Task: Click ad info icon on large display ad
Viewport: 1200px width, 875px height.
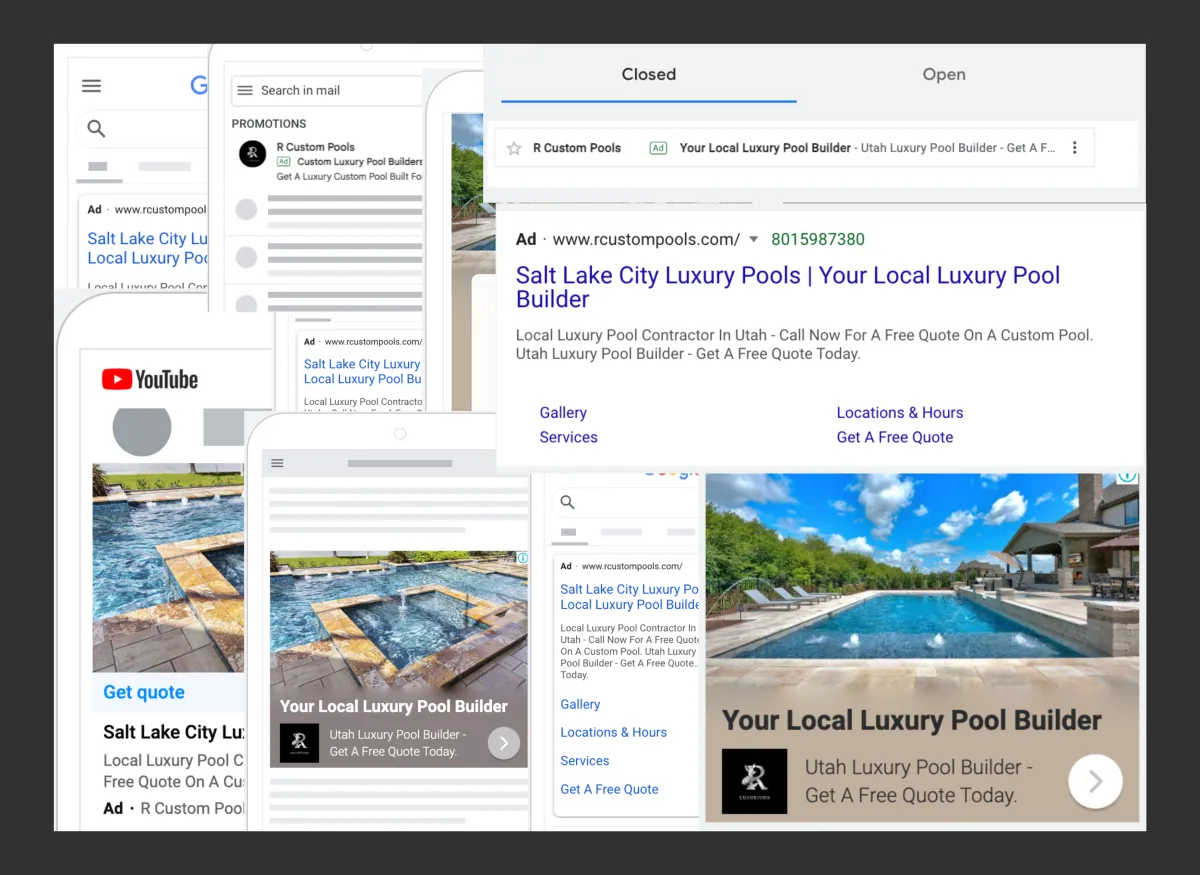Action: tap(1128, 476)
